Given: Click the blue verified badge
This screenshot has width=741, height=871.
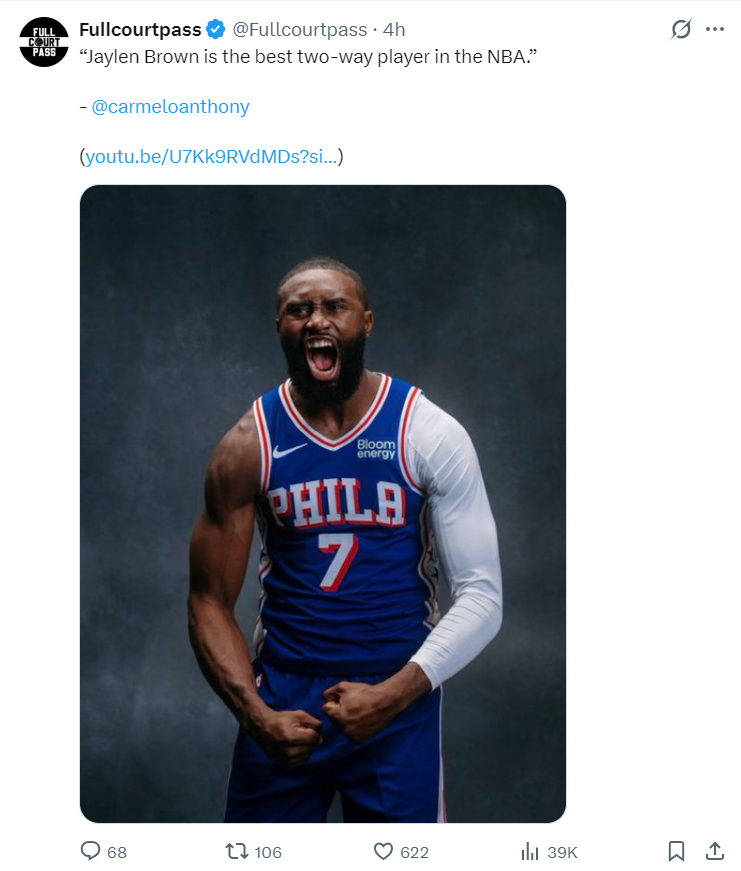Looking at the screenshot, I should click(216, 29).
